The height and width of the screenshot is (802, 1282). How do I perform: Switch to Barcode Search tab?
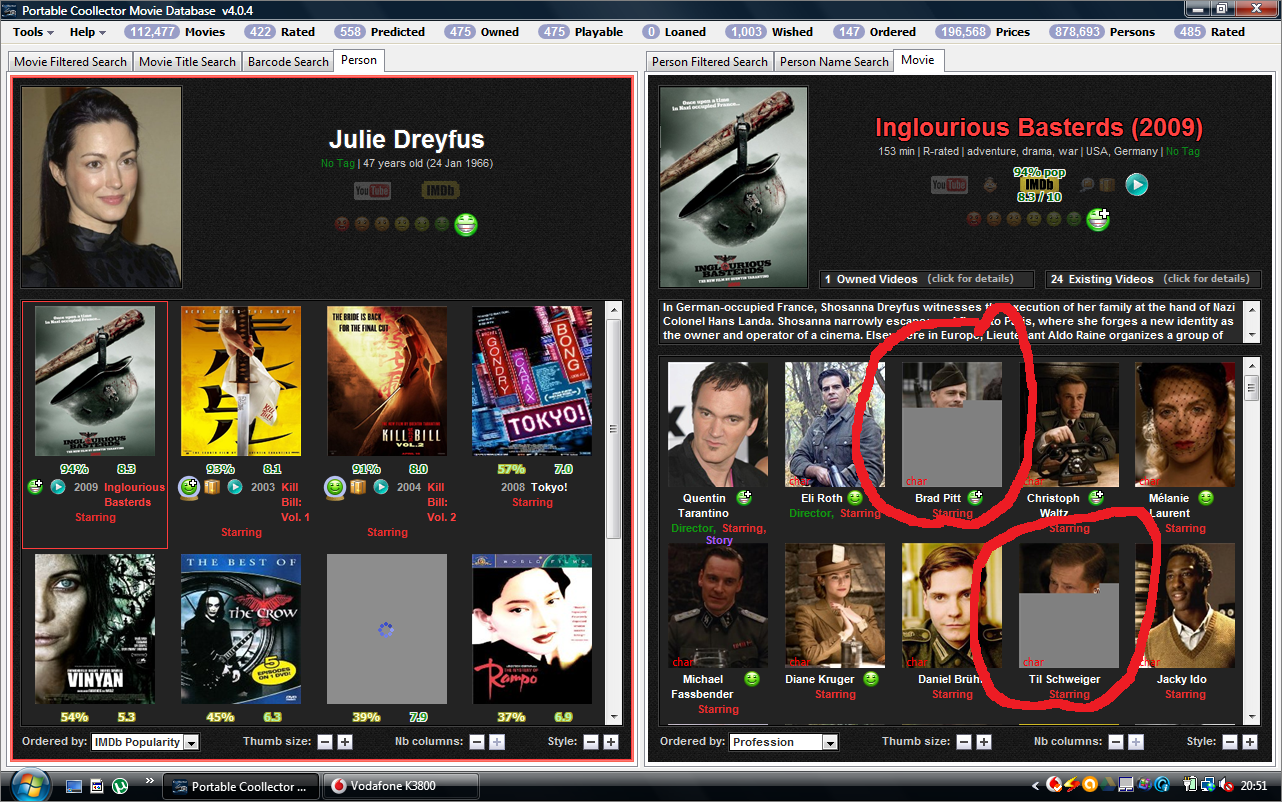click(288, 61)
